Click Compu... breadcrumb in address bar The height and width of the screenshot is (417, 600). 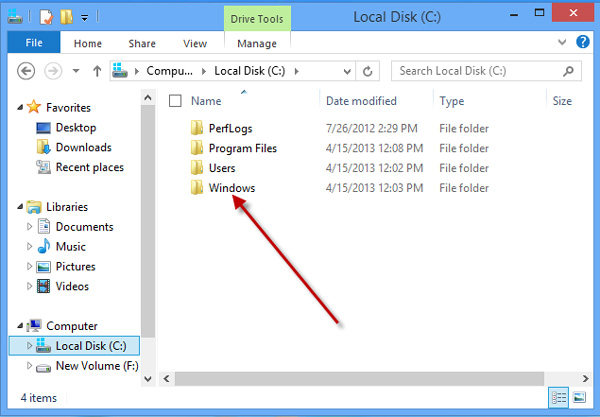point(170,71)
